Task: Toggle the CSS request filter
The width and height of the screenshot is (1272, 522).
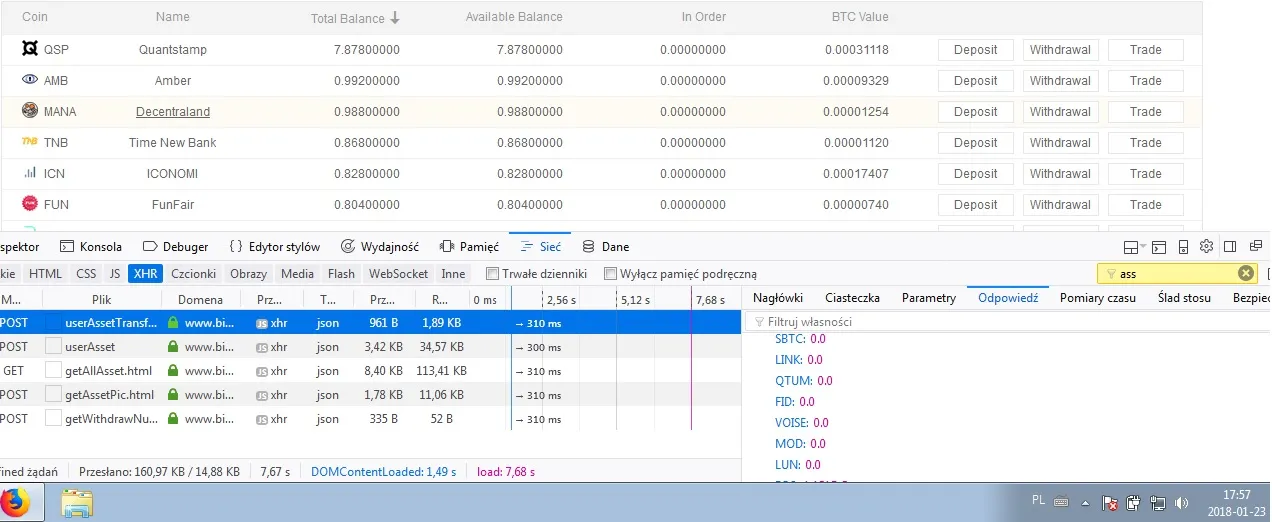Action: (x=87, y=273)
